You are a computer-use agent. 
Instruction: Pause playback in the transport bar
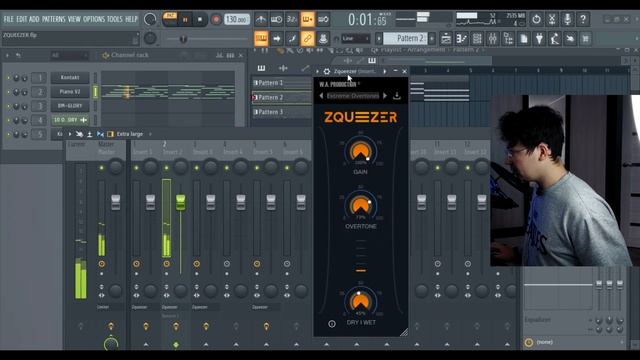point(185,20)
